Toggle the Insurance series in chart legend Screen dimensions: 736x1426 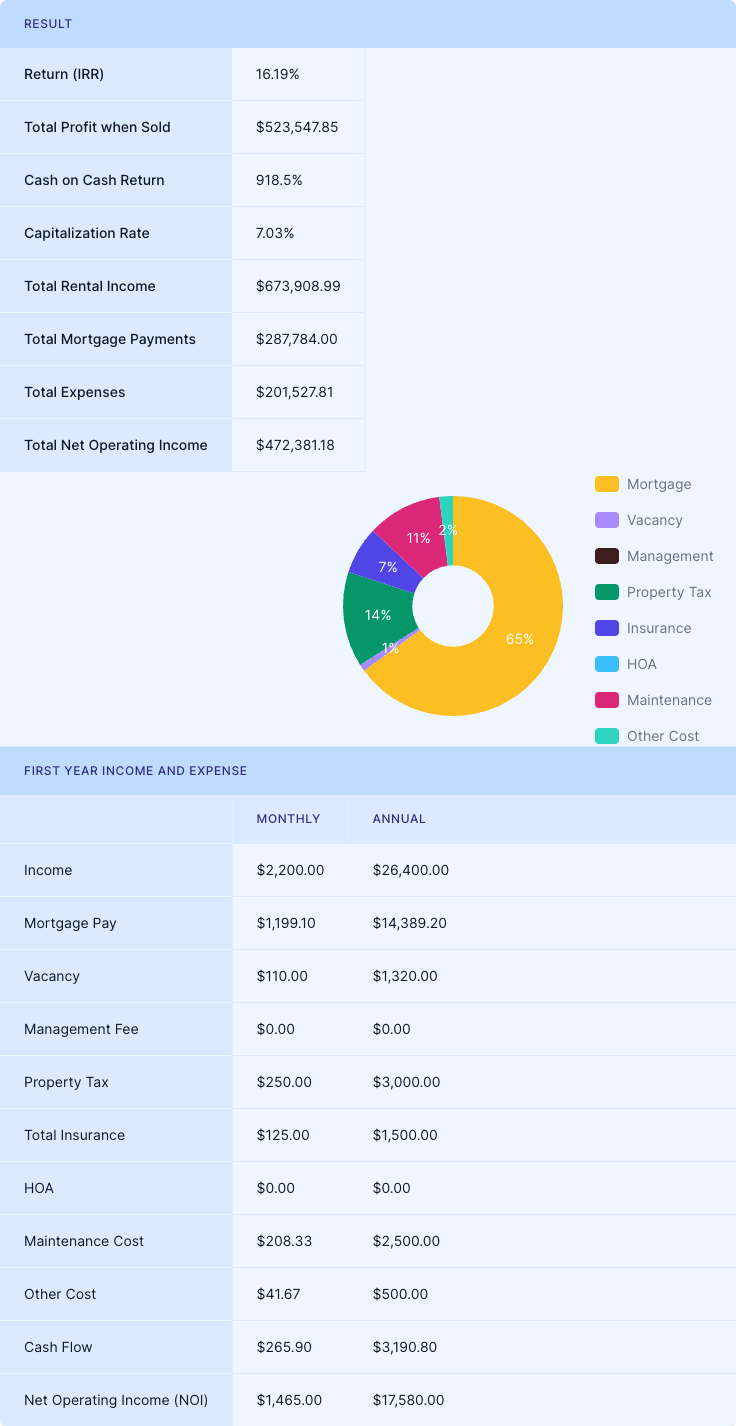[x=658, y=628]
